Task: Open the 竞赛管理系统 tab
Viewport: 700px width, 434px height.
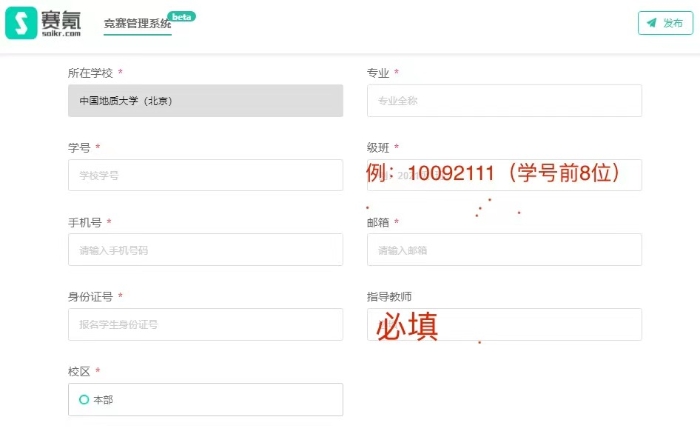Action: 137,23
